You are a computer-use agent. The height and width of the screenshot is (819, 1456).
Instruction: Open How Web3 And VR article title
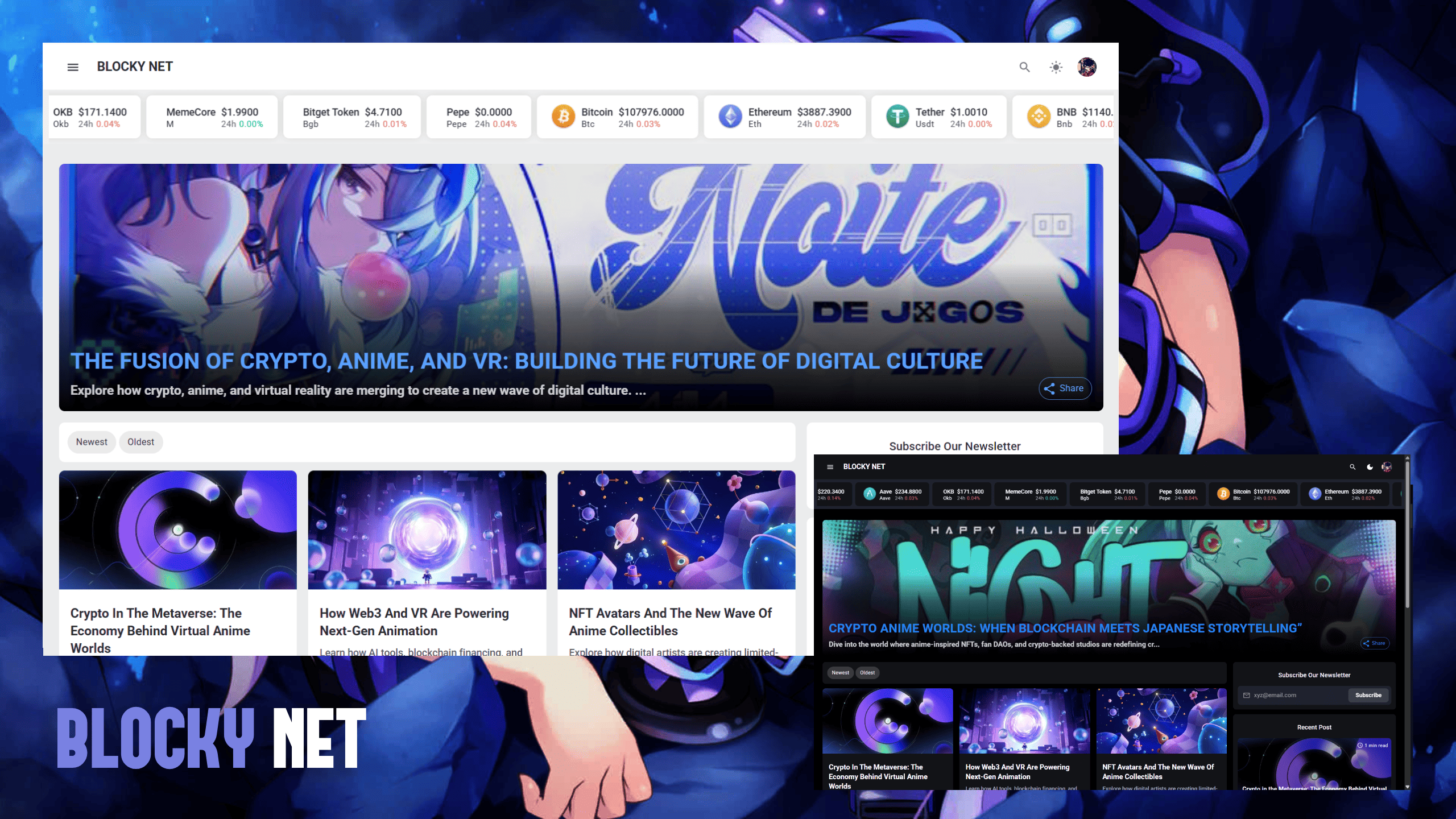414,622
